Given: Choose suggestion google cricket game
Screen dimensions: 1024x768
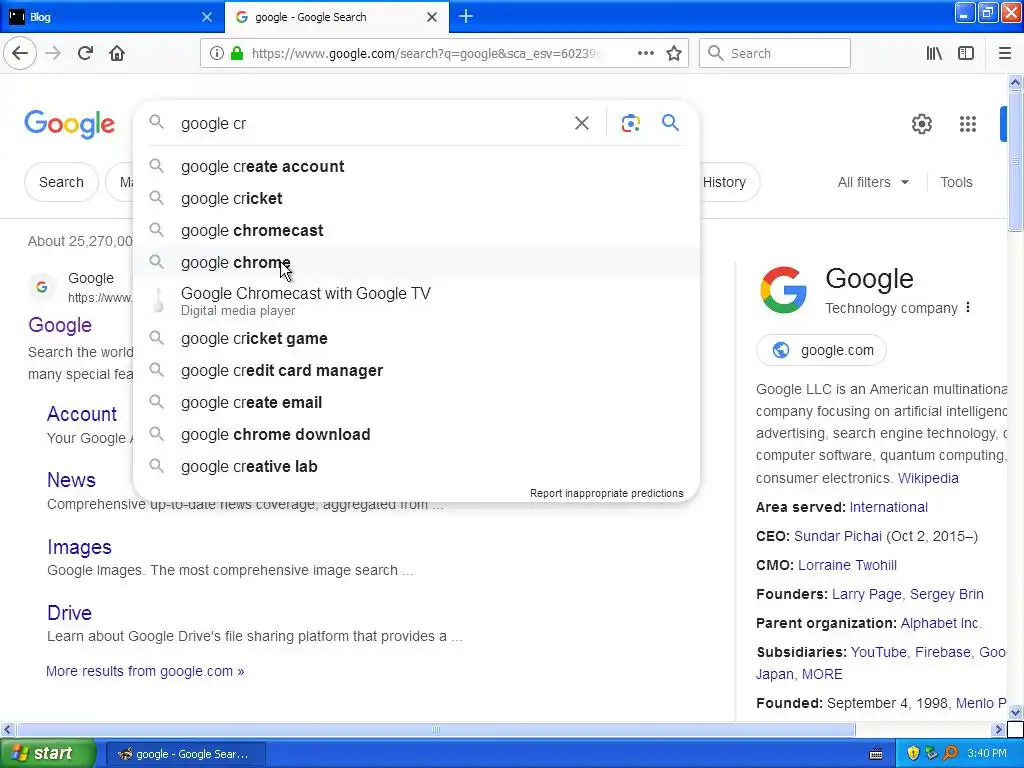Looking at the screenshot, I should point(416,338).
